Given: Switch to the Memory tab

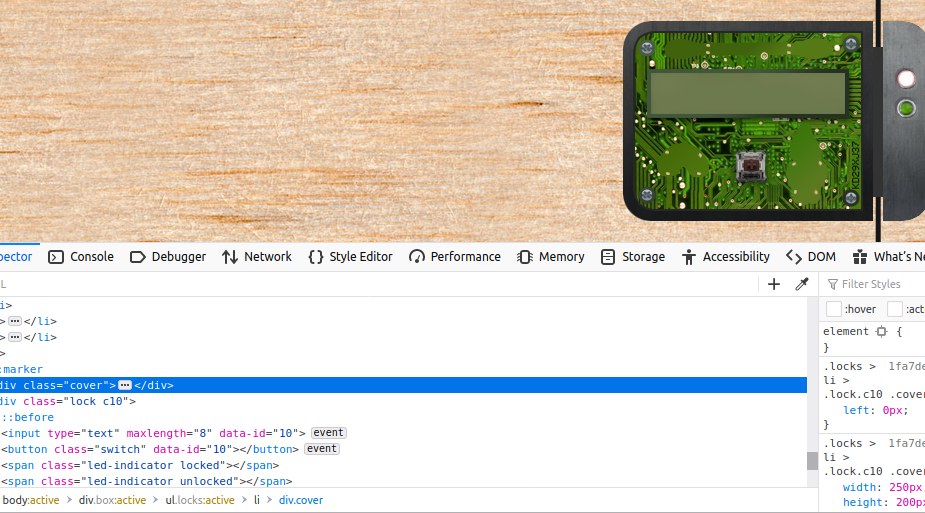Looking at the screenshot, I should tap(550, 256).
